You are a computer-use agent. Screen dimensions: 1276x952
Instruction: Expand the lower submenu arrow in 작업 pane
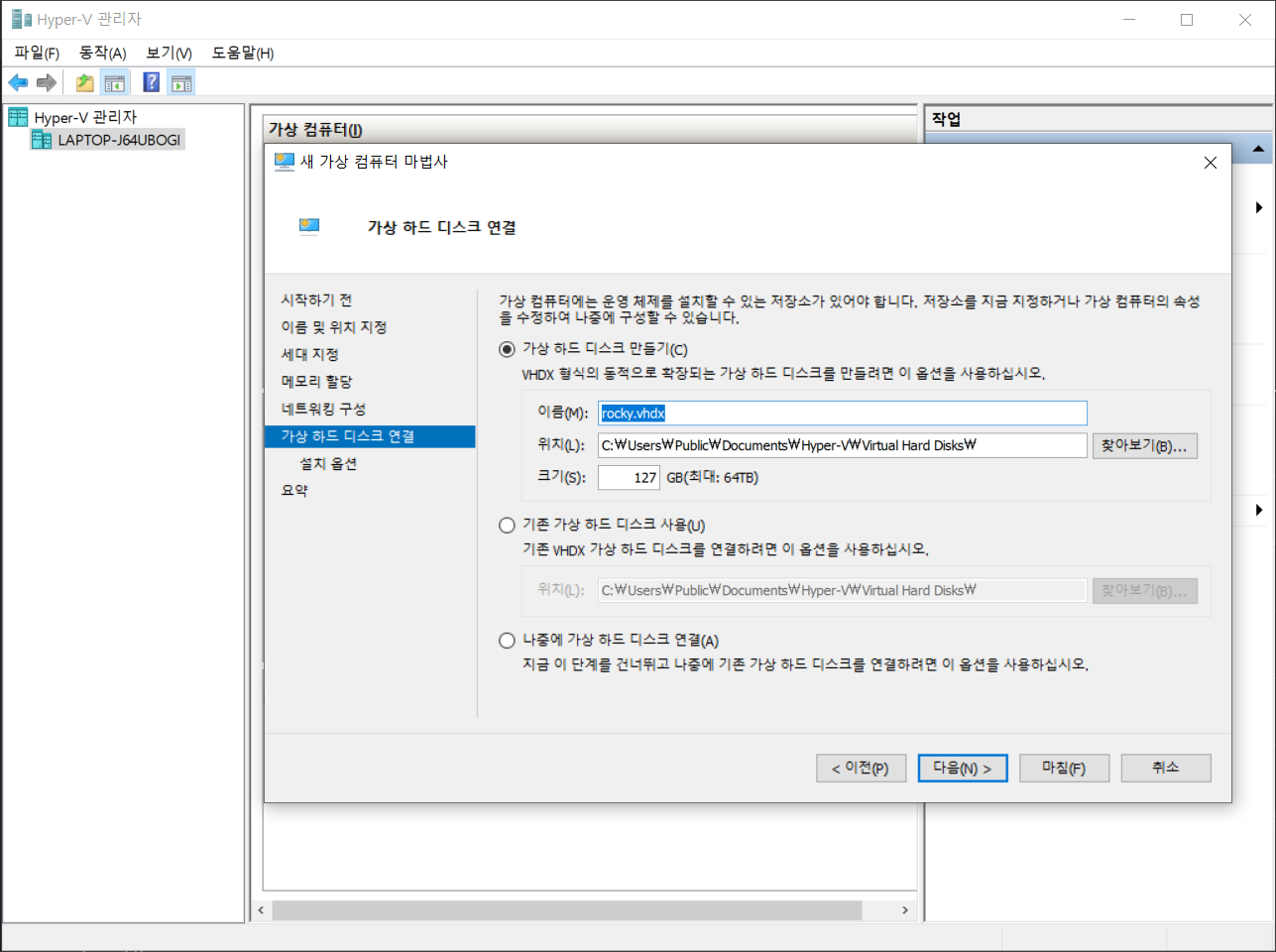pyautogui.click(x=1259, y=510)
